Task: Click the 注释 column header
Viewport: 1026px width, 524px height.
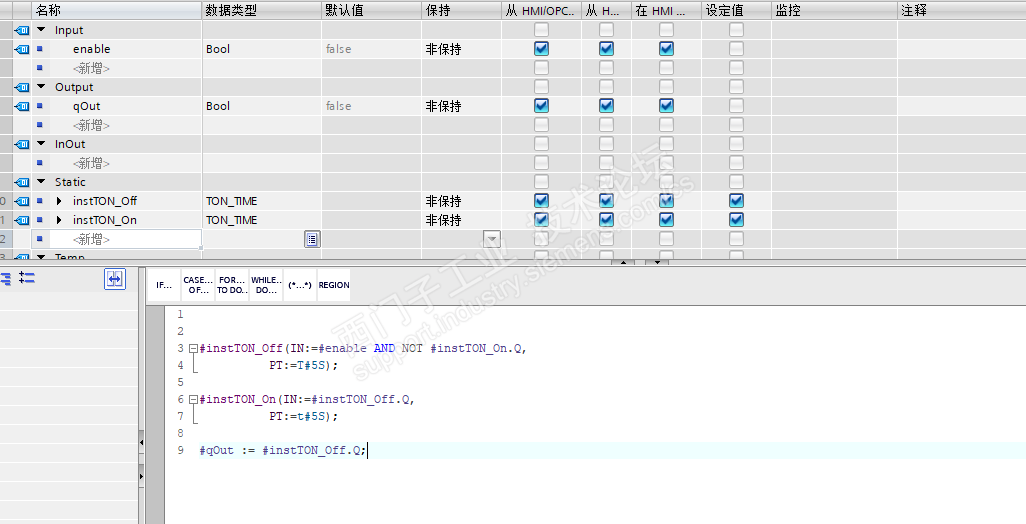Action: (x=961, y=10)
